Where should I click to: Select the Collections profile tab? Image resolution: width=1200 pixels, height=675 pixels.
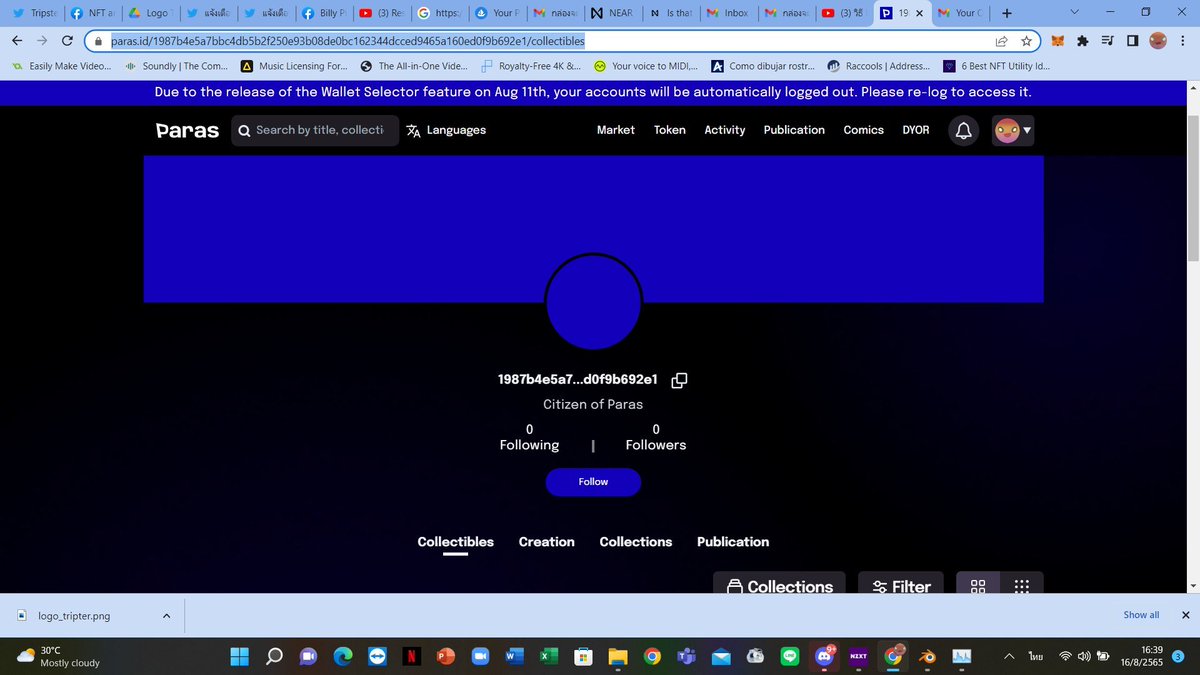(636, 542)
